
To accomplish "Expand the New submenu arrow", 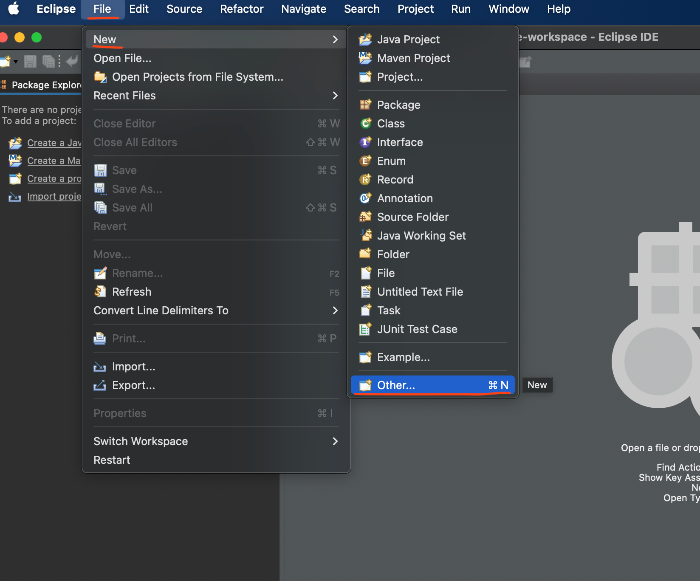I will click(x=335, y=39).
